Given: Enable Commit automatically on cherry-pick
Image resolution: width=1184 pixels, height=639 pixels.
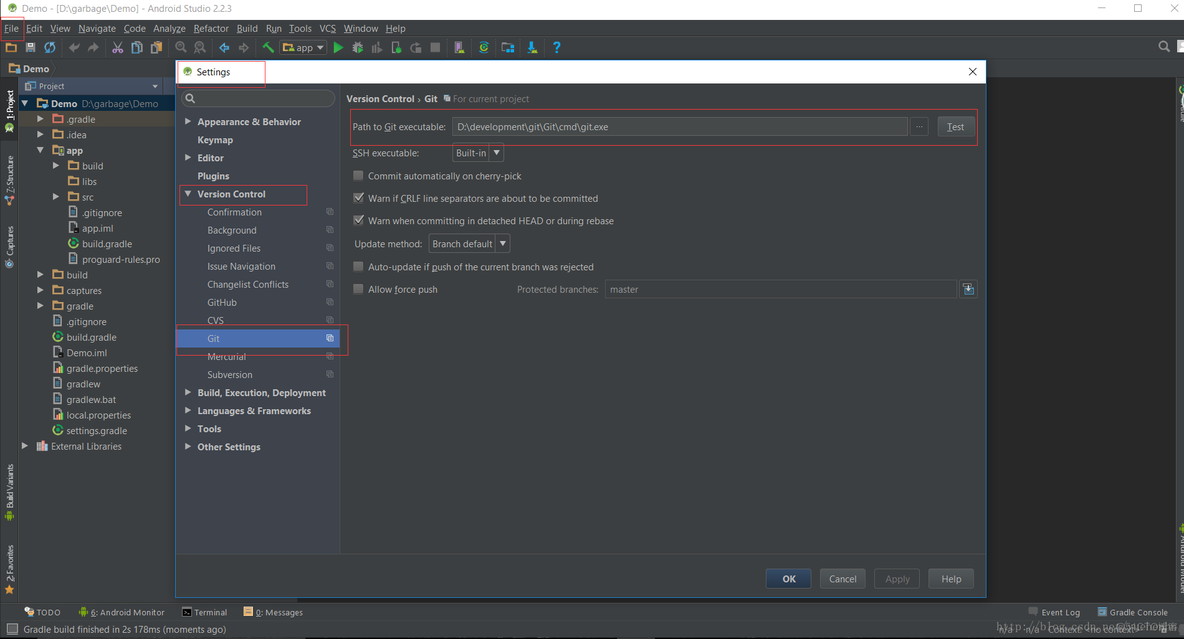Looking at the screenshot, I should tap(359, 176).
